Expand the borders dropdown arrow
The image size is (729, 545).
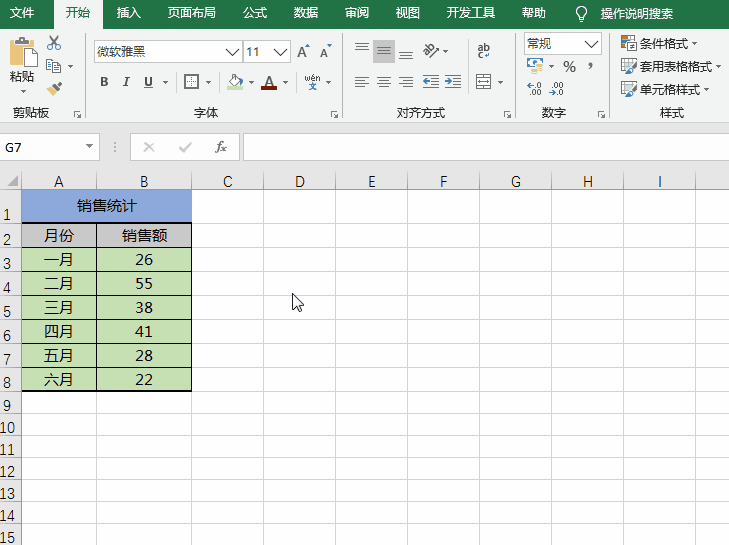pos(208,82)
